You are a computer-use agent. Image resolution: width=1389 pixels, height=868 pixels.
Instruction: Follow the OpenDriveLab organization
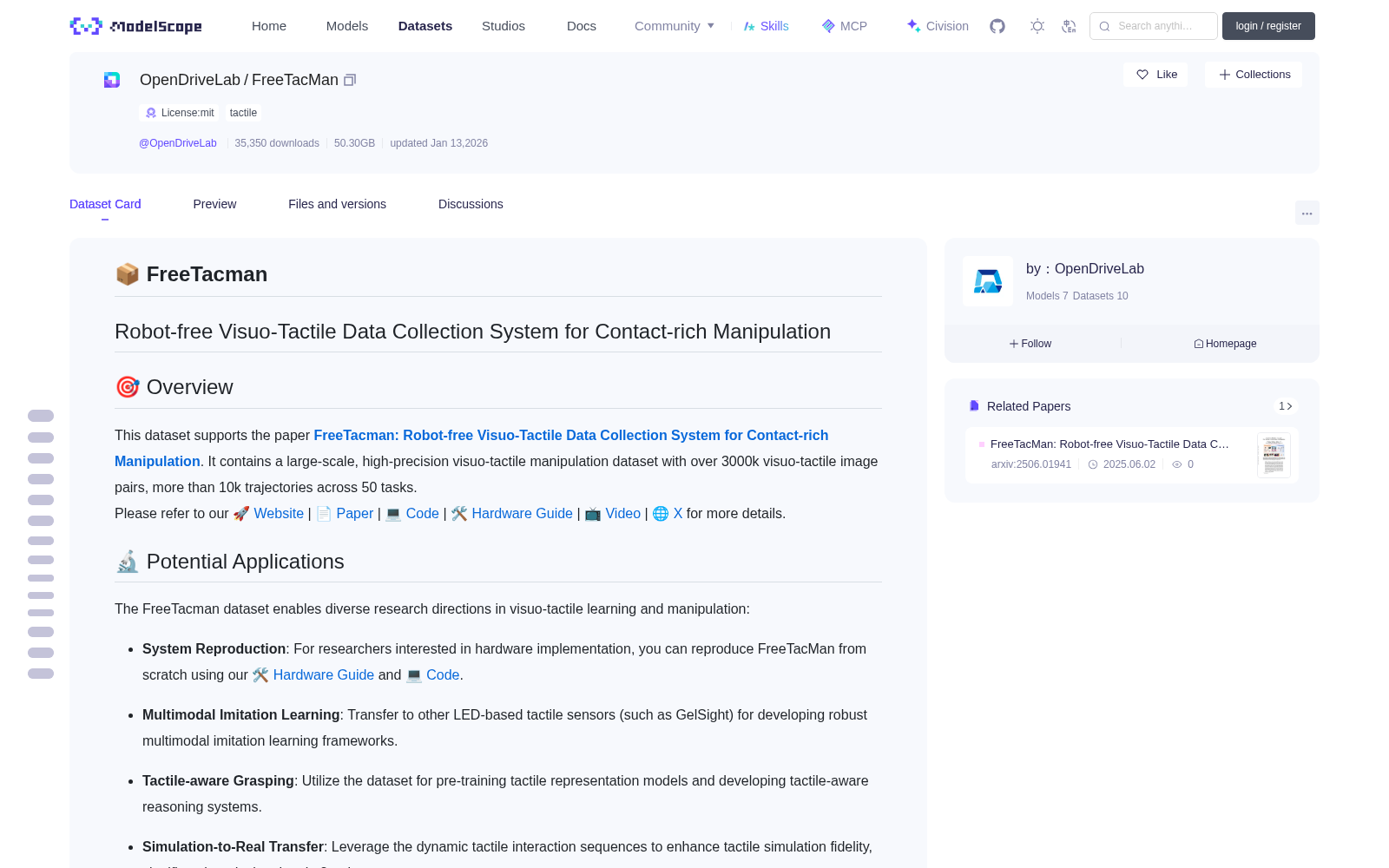(1030, 344)
